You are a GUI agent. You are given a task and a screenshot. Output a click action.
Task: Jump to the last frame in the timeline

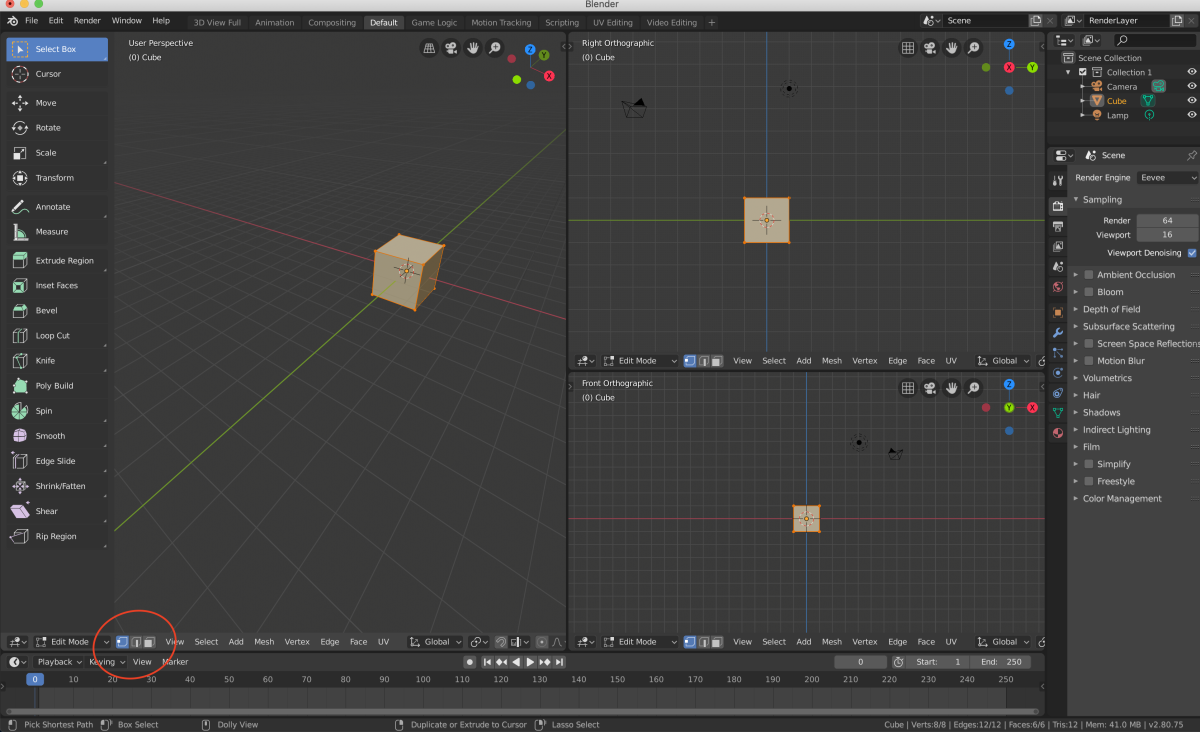tap(559, 661)
